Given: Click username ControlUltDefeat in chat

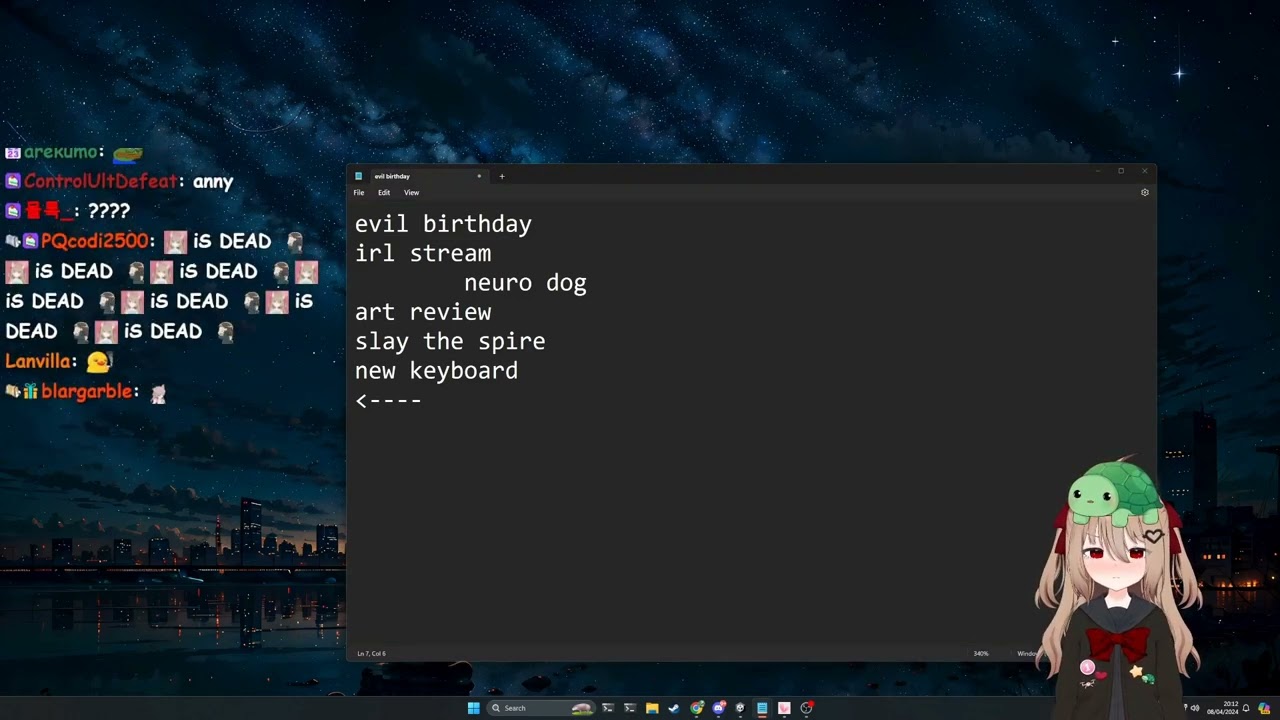Looking at the screenshot, I should pyautogui.click(x=100, y=182).
